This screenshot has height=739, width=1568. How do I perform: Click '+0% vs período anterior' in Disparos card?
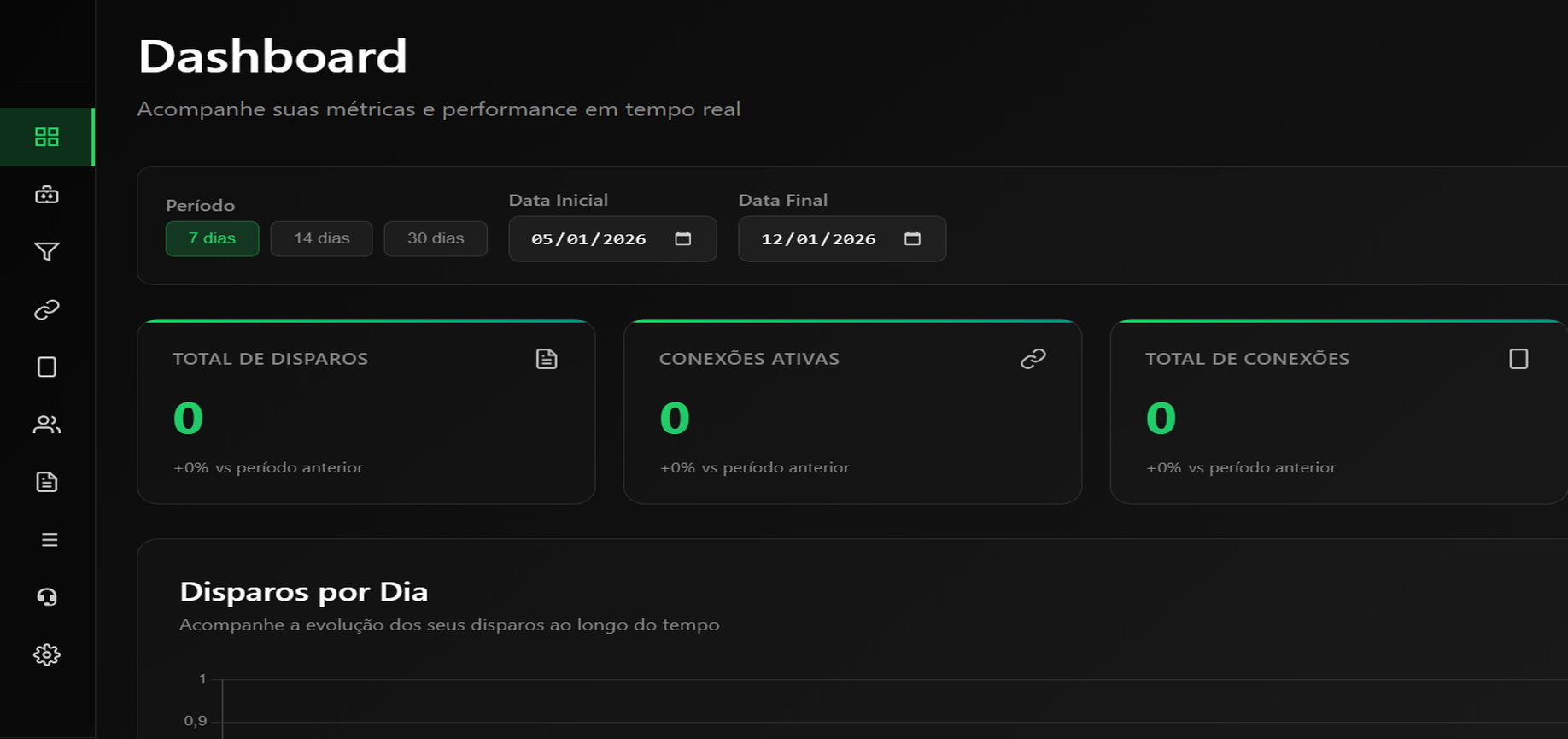[x=268, y=467]
